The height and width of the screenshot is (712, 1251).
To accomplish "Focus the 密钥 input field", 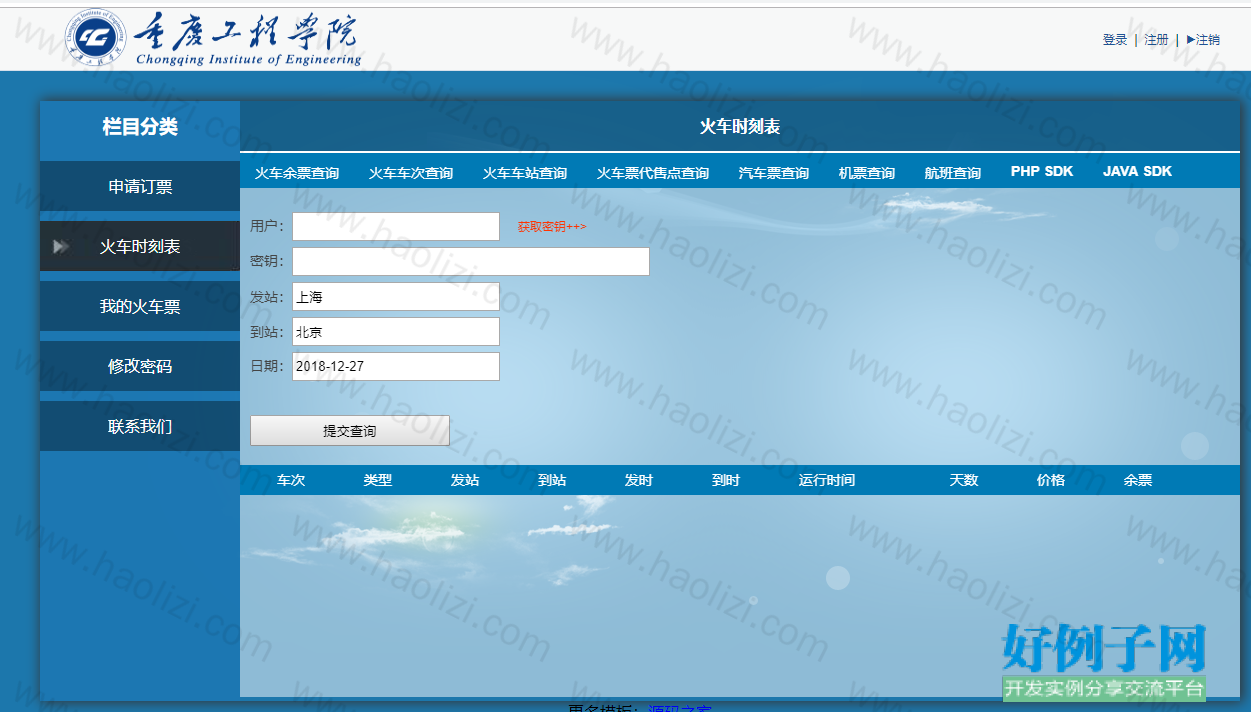I will pyautogui.click(x=471, y=261).
